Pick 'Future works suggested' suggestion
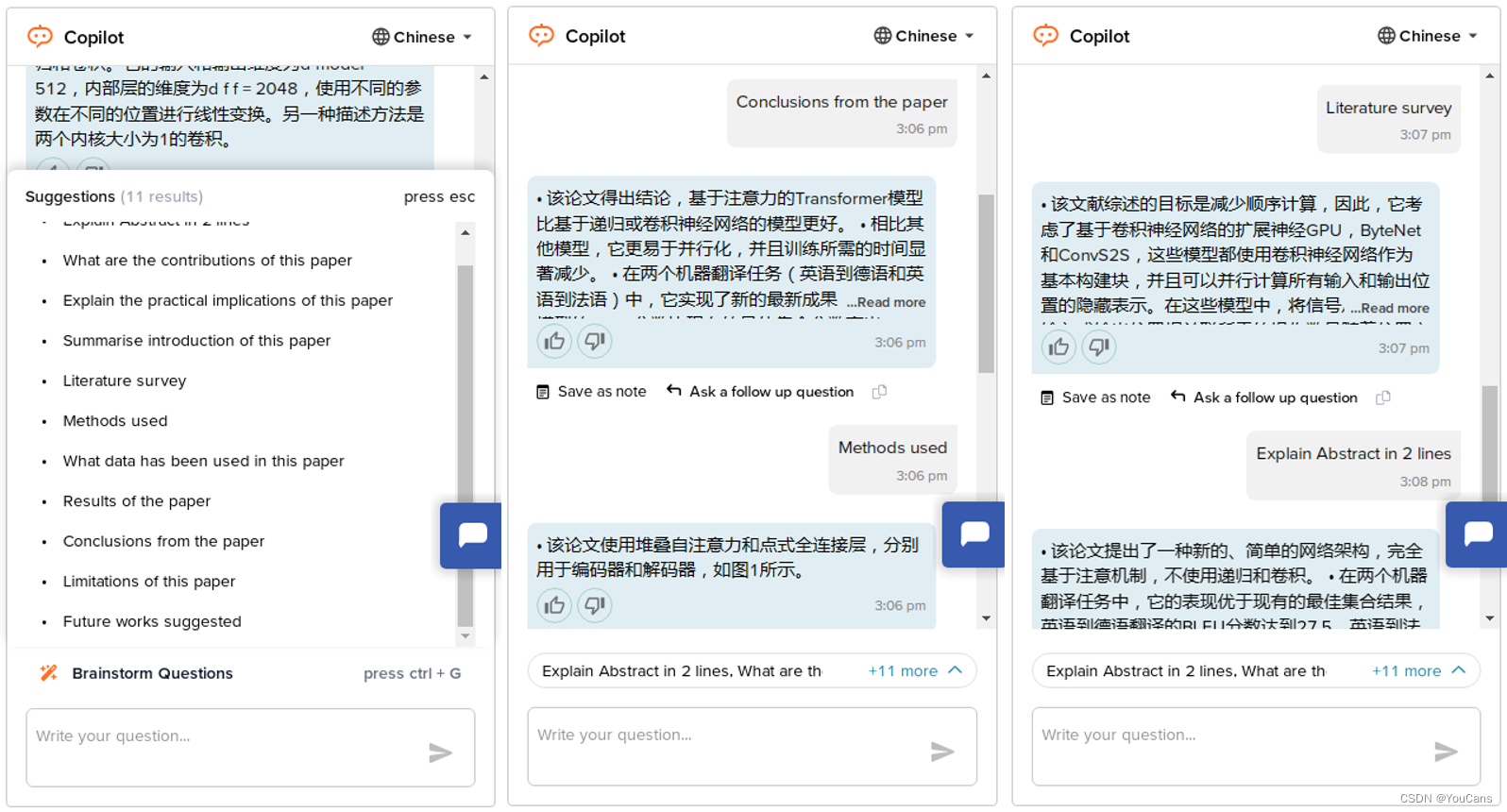 click(152, 621)
